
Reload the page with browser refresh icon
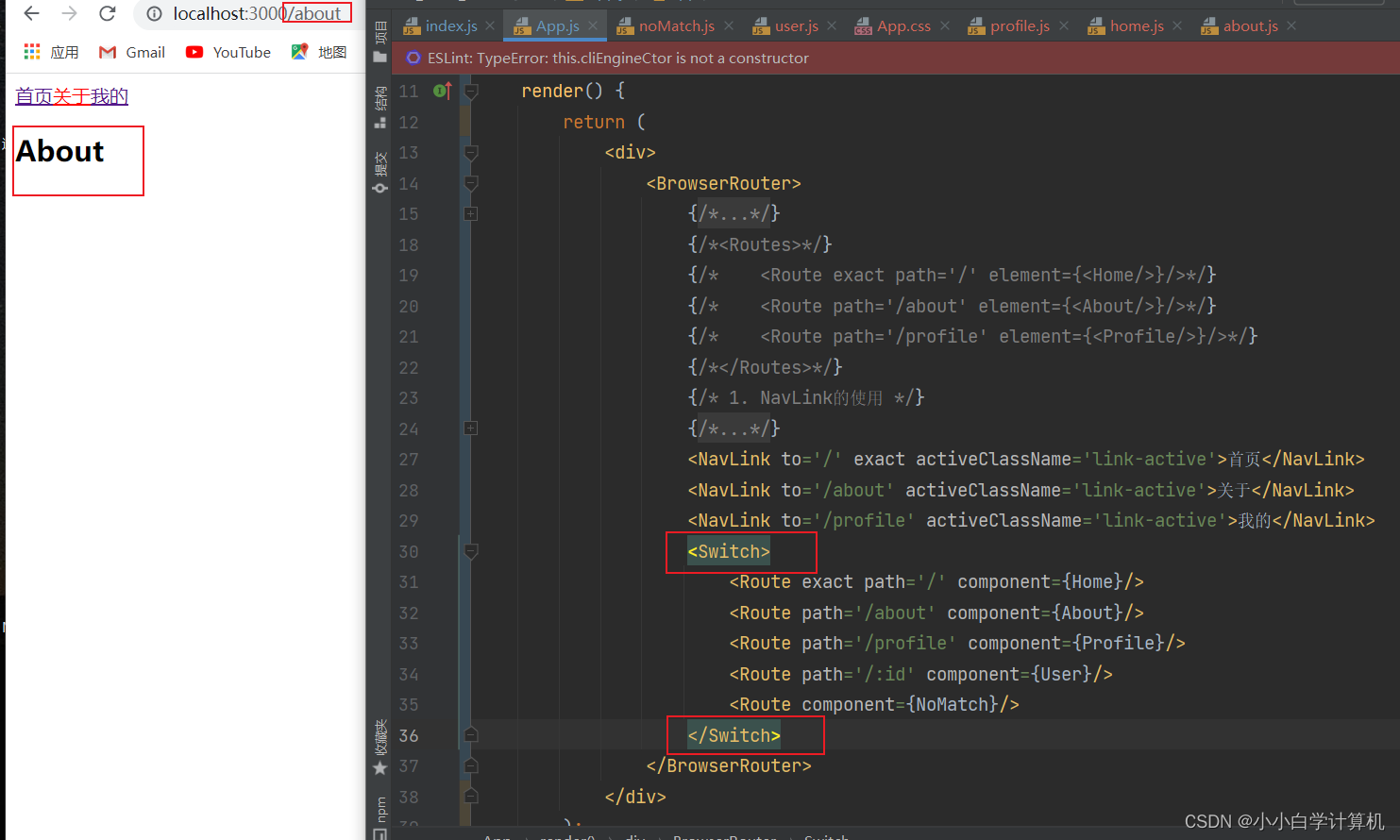[107, 13]
